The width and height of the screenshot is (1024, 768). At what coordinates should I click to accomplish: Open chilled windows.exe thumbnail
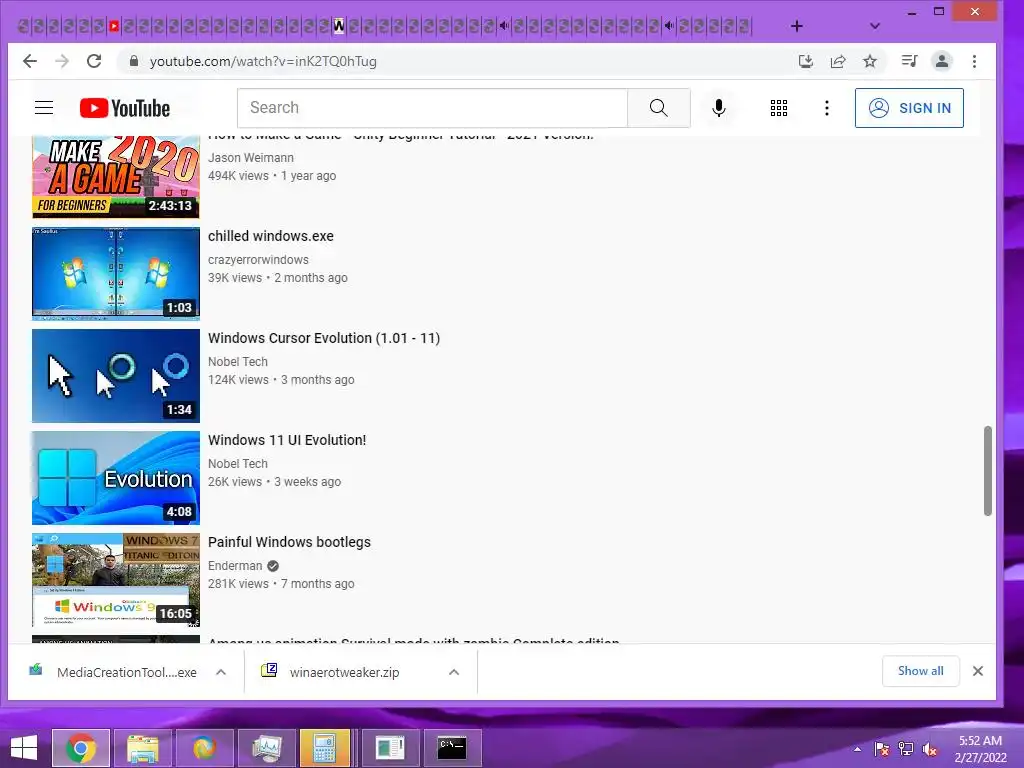[x=116, y=274]
